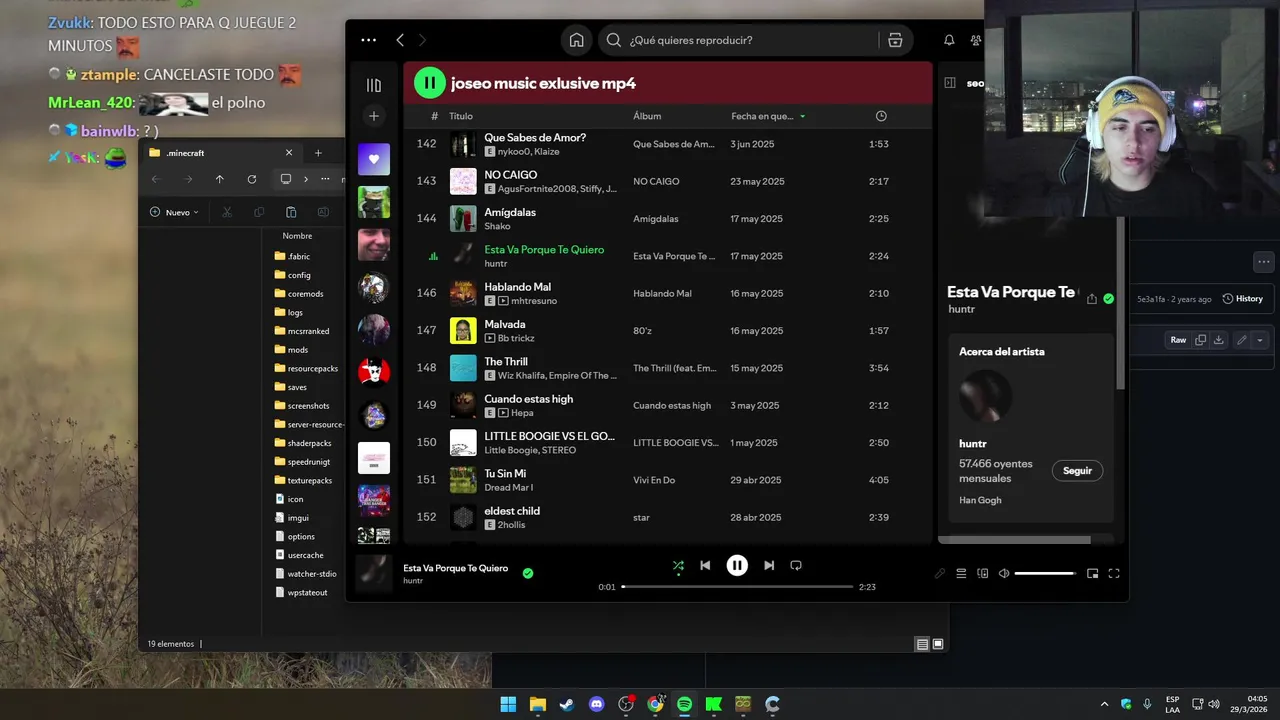
Task: Open Liked Songs heart playlist
Action: [374, 160]
